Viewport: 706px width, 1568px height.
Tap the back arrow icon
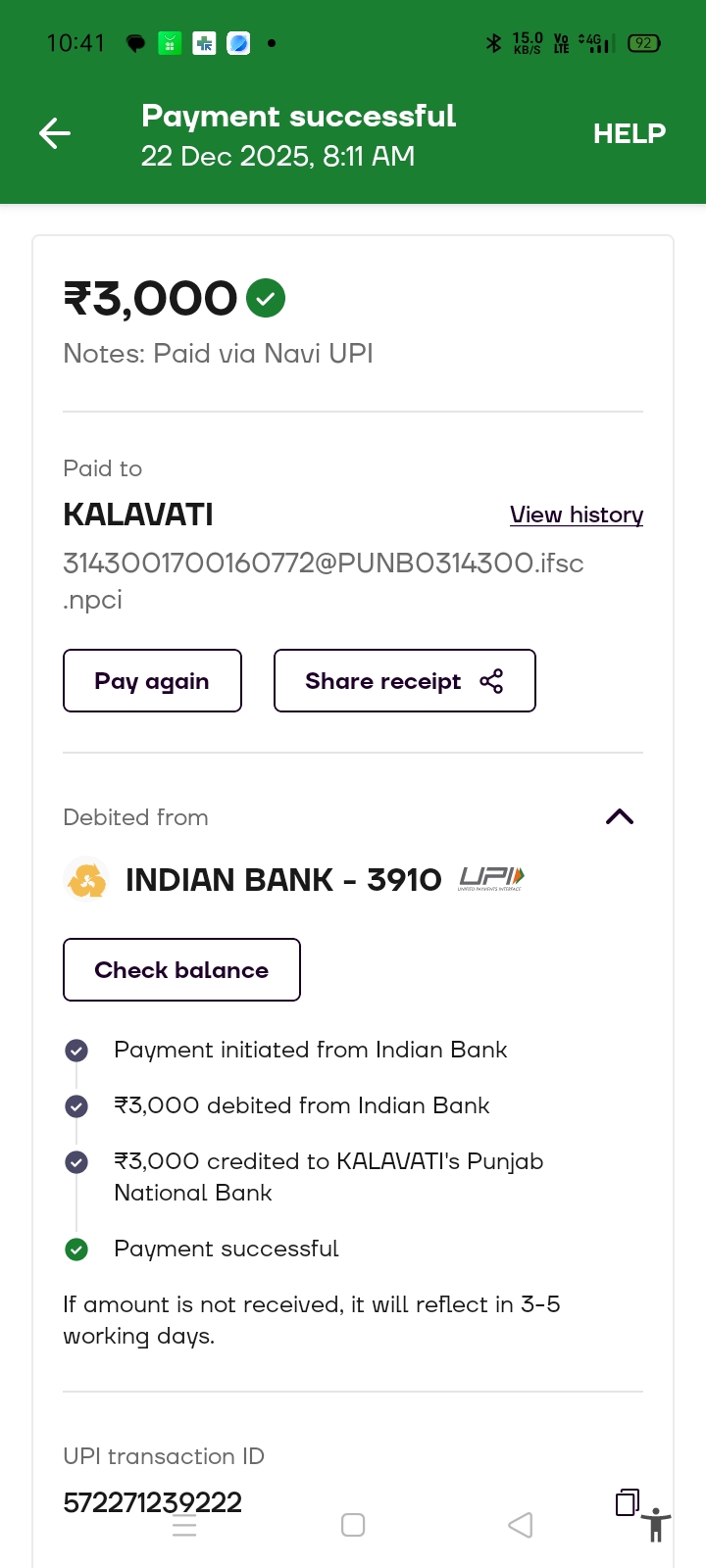[x=55, y=133]
